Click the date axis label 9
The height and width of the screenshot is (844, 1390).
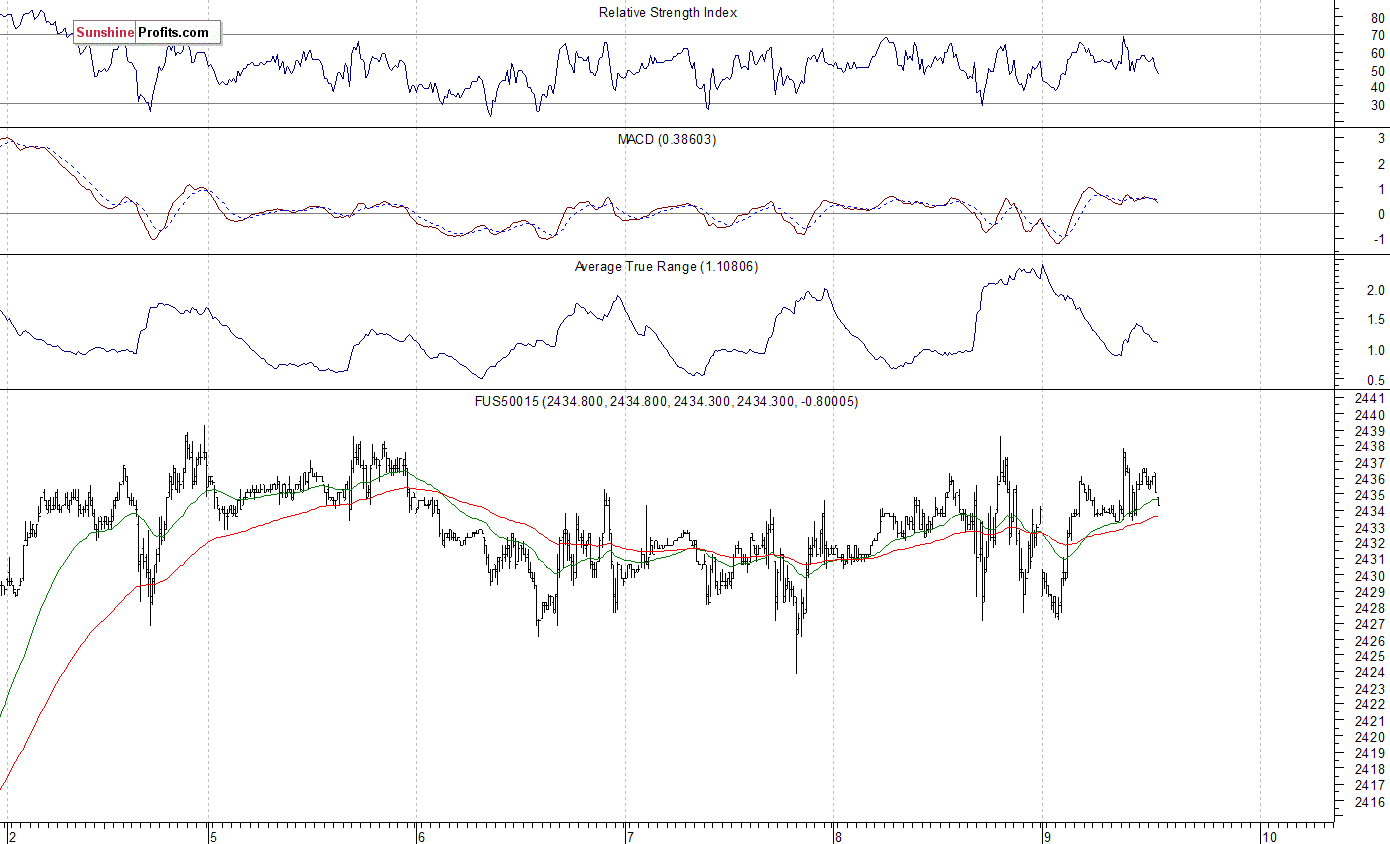(x=1046, y=836)
